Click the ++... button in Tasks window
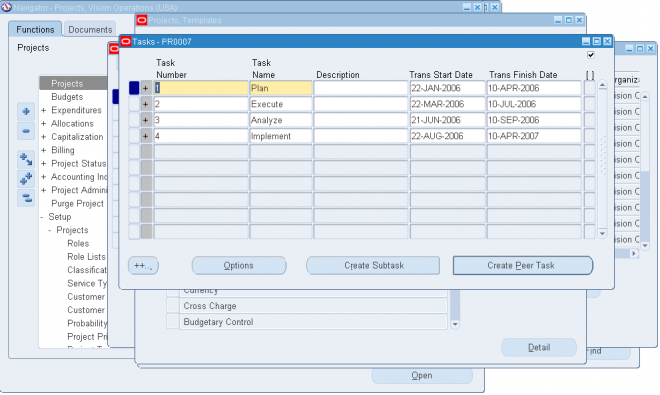This screenshot has height=395, width=660. (x=143, y=266)
